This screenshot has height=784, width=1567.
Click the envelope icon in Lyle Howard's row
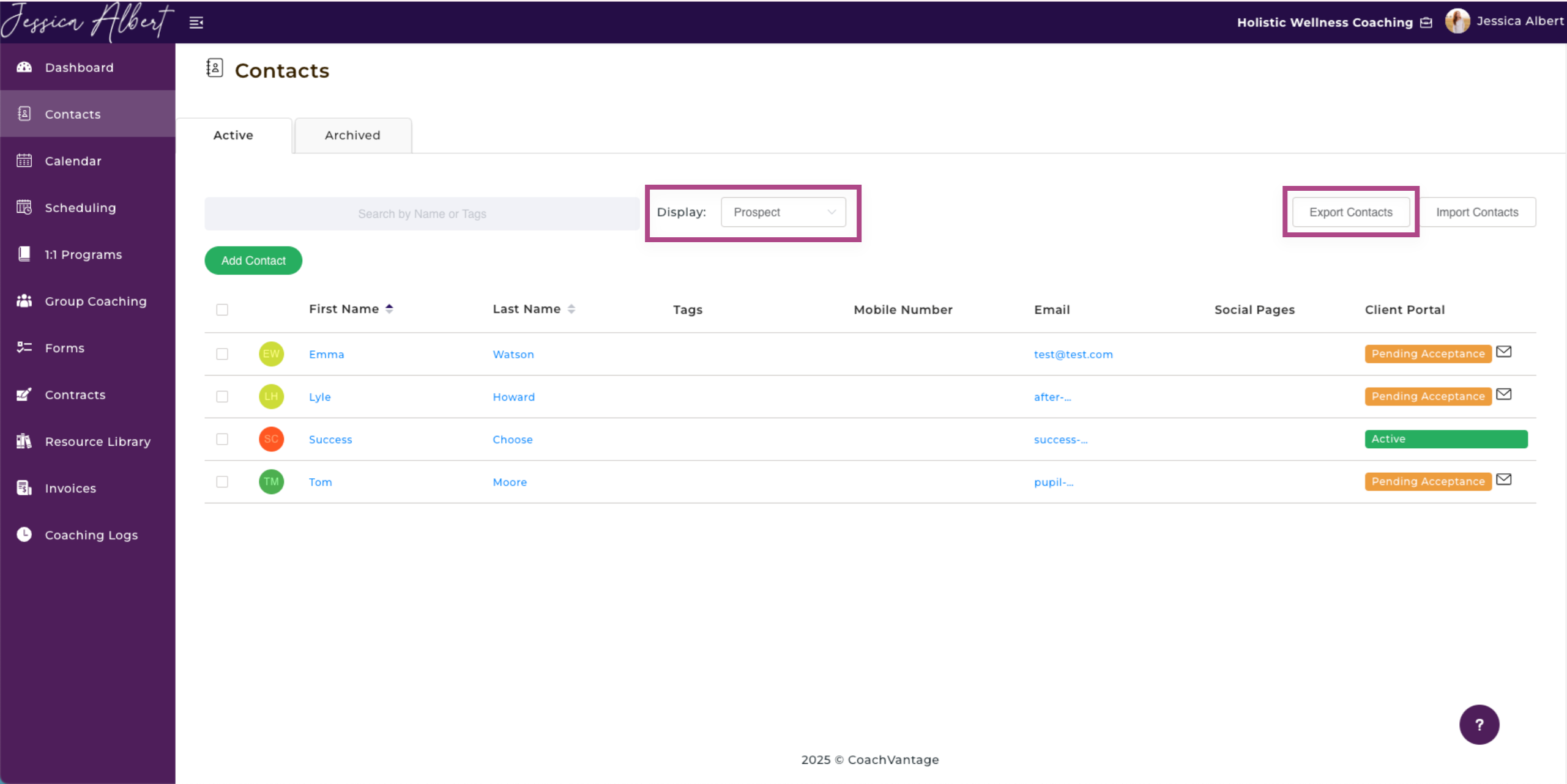(1503, 394)
